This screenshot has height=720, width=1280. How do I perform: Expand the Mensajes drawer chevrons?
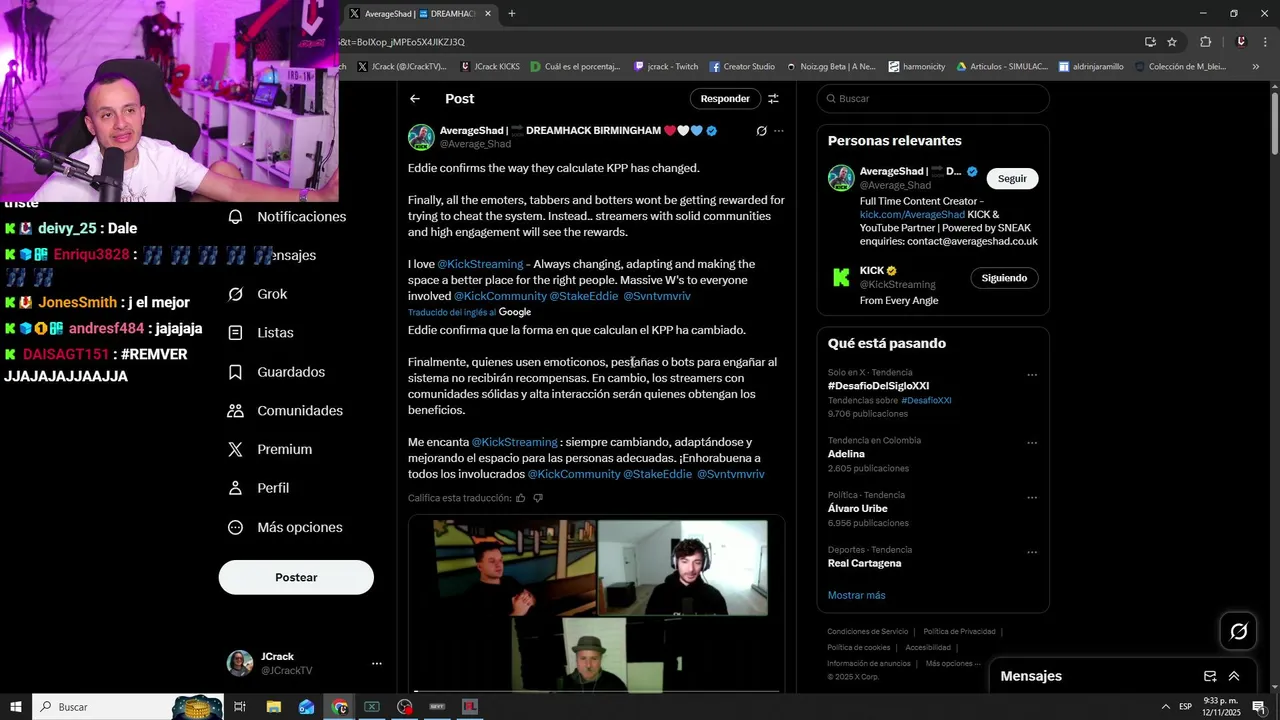coord(1234,676)
